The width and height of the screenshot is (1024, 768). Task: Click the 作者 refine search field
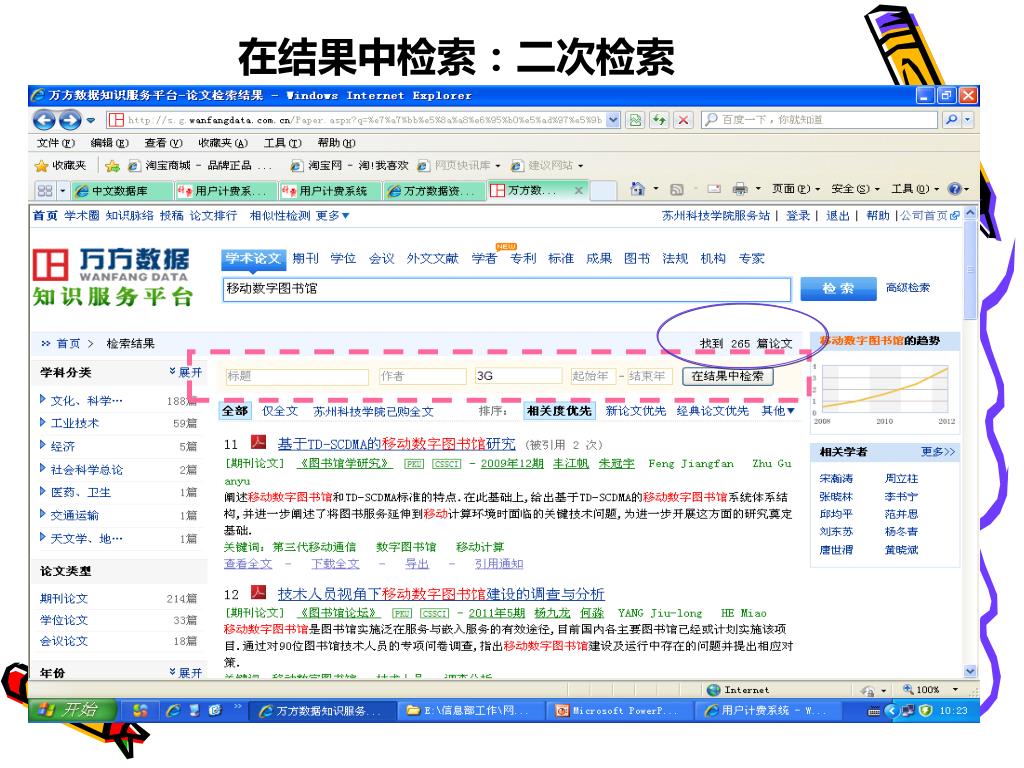[x=423, y=376]
